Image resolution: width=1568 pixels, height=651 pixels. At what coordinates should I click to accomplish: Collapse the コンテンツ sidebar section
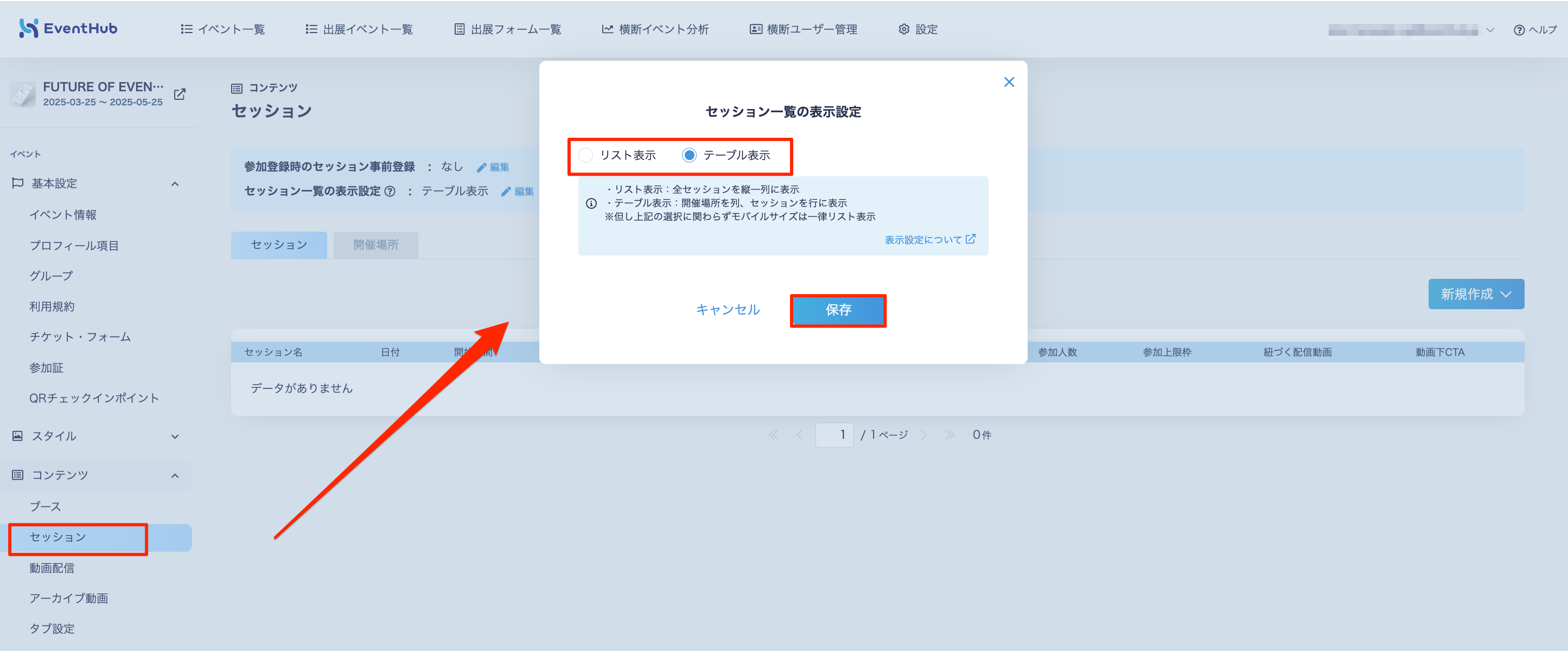(175, 476)
